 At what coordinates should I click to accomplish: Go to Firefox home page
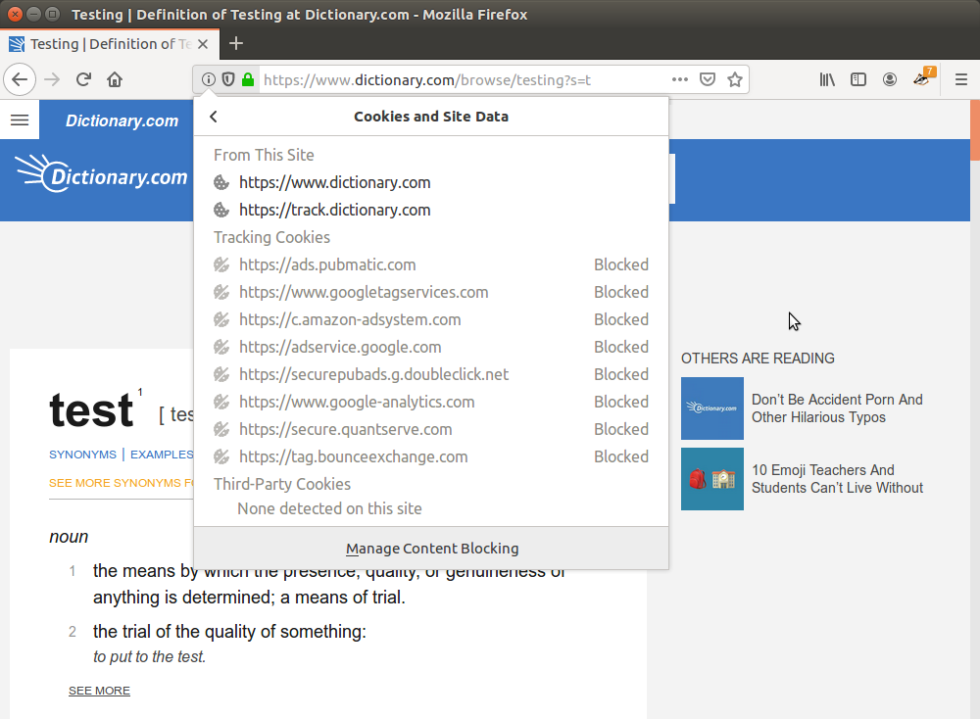click(x=115, y=80)
